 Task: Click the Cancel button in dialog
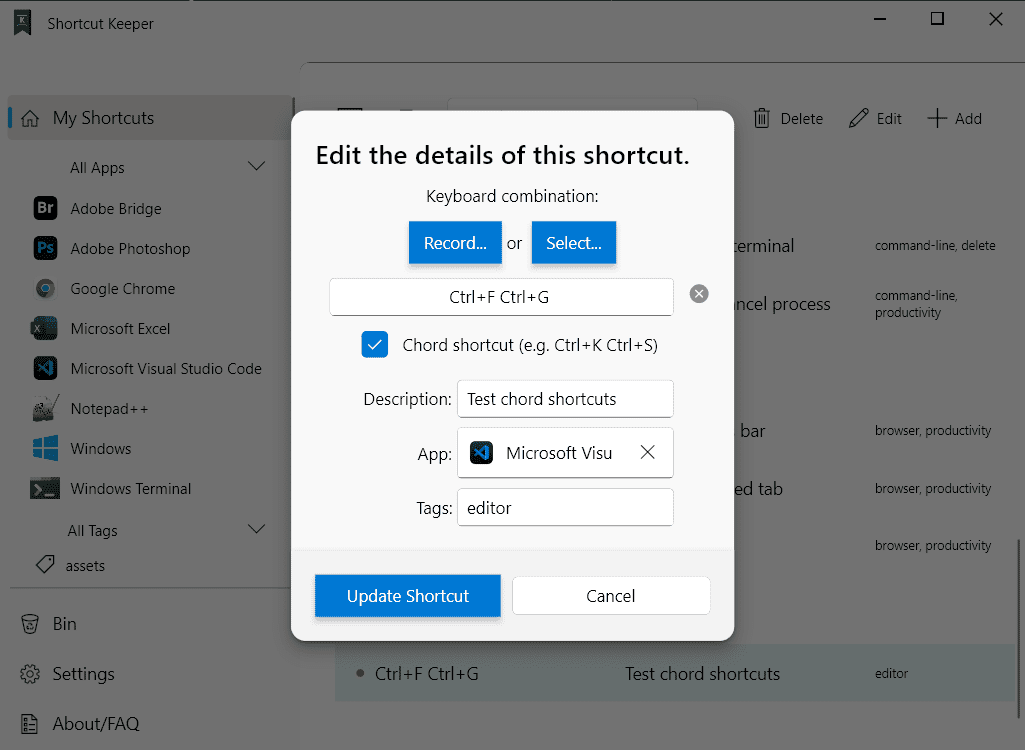click(x=611, y=596)
